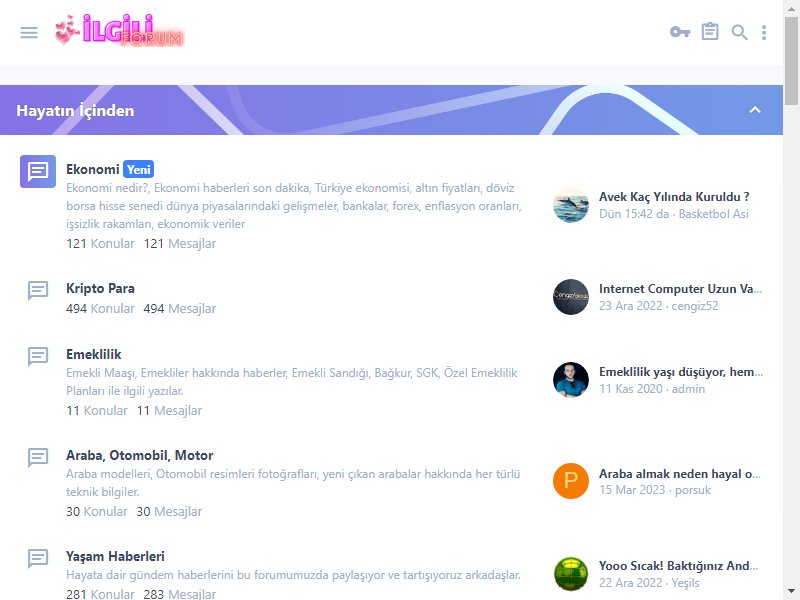Open the Yaşam Haberleri forum

(x=115, y=556)
